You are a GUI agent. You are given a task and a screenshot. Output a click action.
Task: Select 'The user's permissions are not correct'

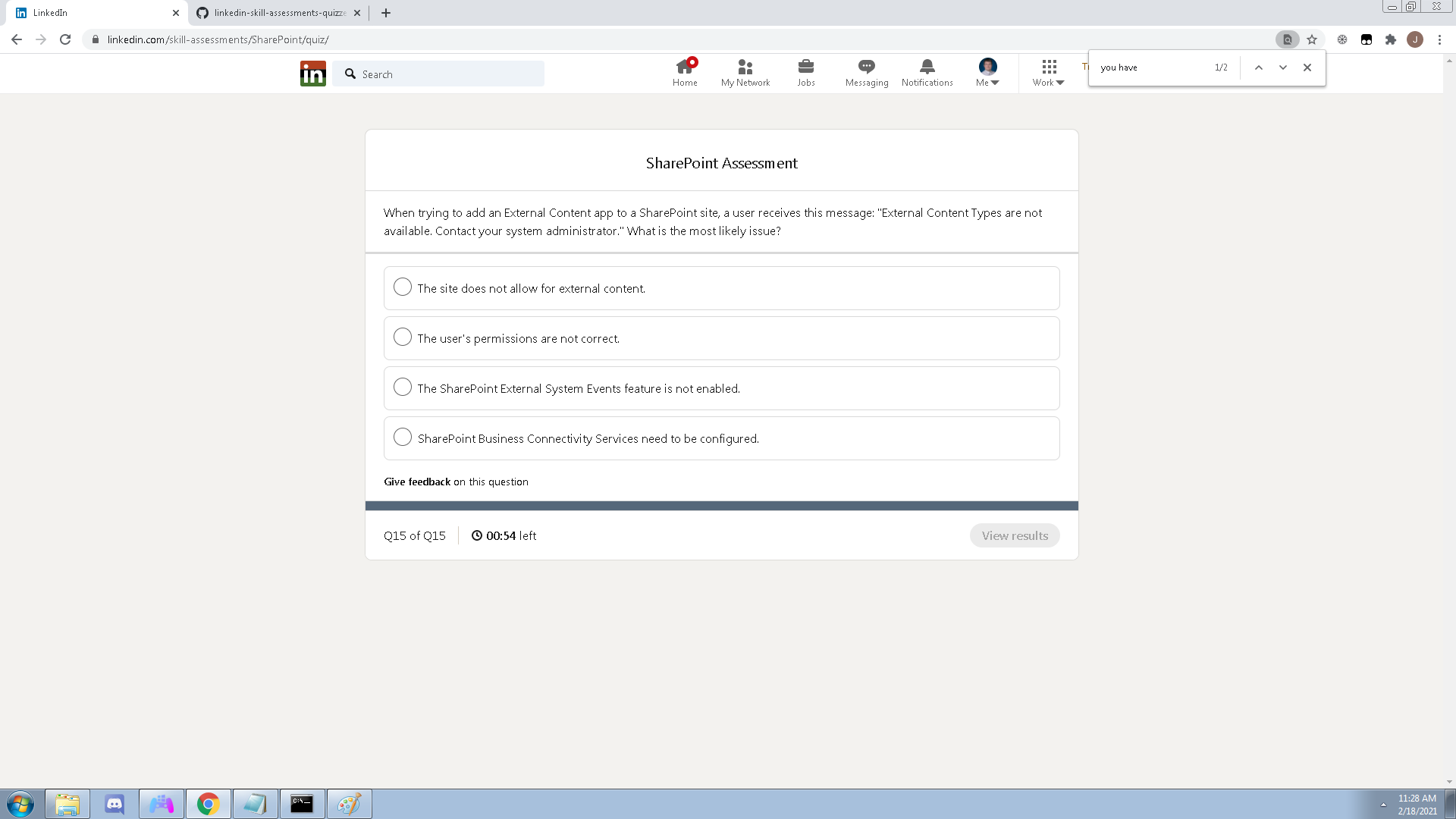coord(403,337)
